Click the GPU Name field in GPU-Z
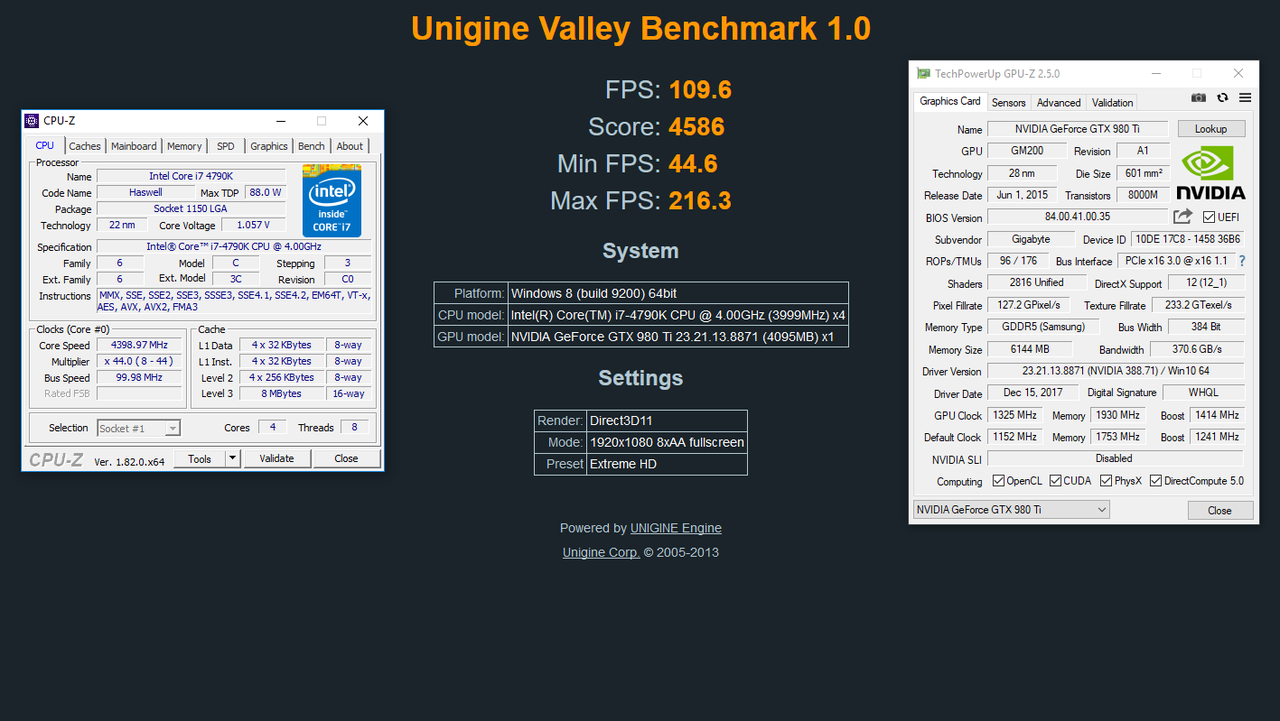Image resolution: width=1280 pixels, height=721 pixels. click(1078, 129)
